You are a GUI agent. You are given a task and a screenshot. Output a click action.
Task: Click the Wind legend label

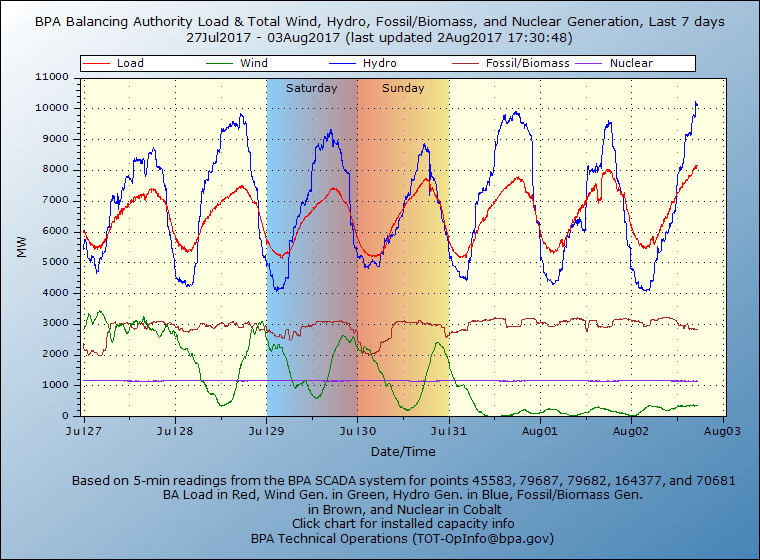point(254,63)
